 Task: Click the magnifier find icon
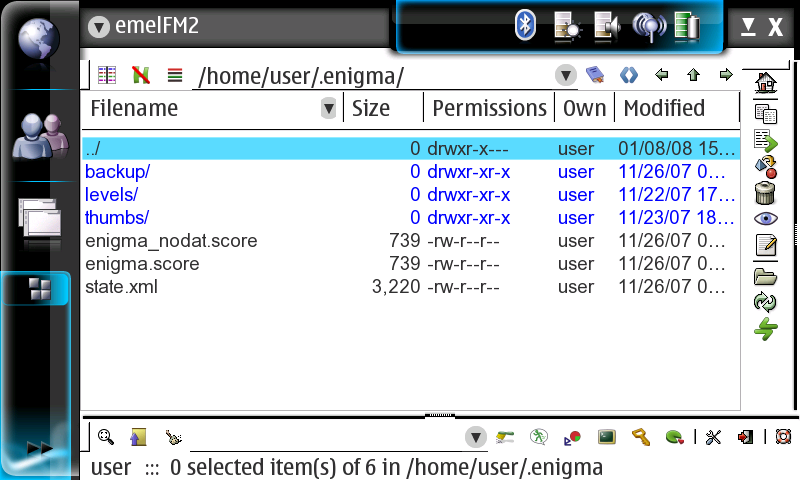[105, 437]
